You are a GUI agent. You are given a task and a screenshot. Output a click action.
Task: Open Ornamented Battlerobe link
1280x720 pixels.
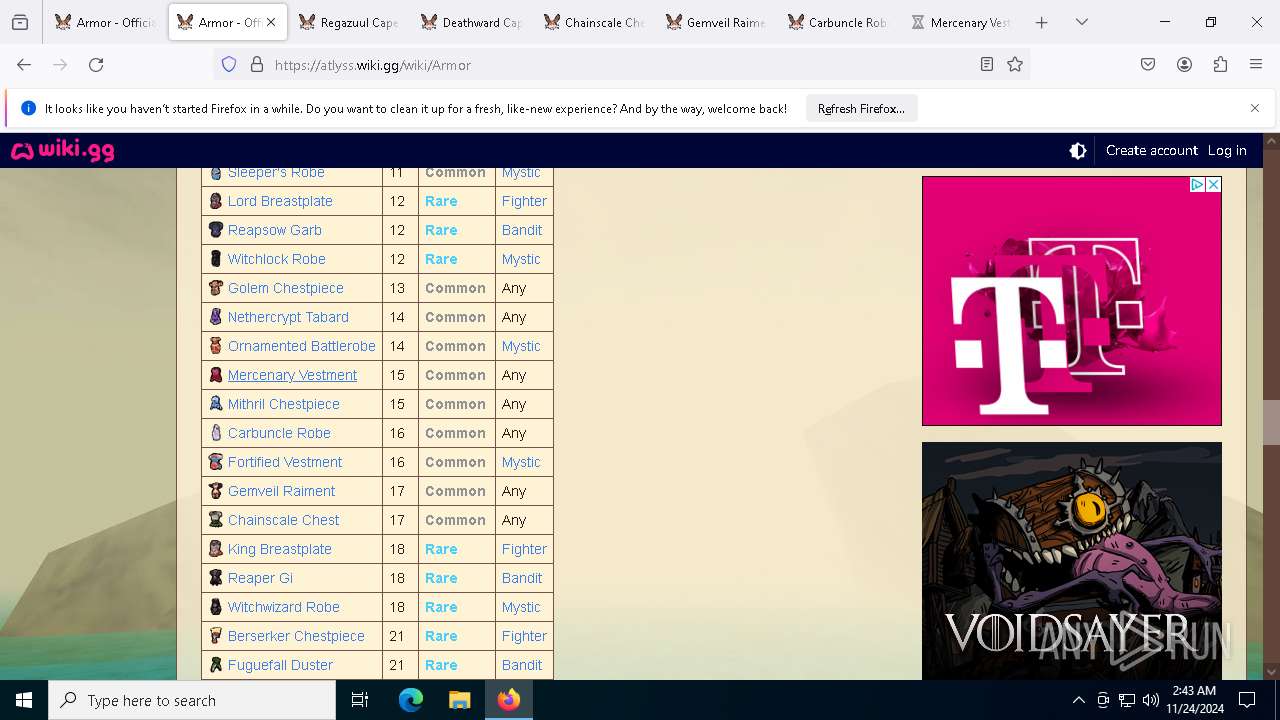click(302, 346)
